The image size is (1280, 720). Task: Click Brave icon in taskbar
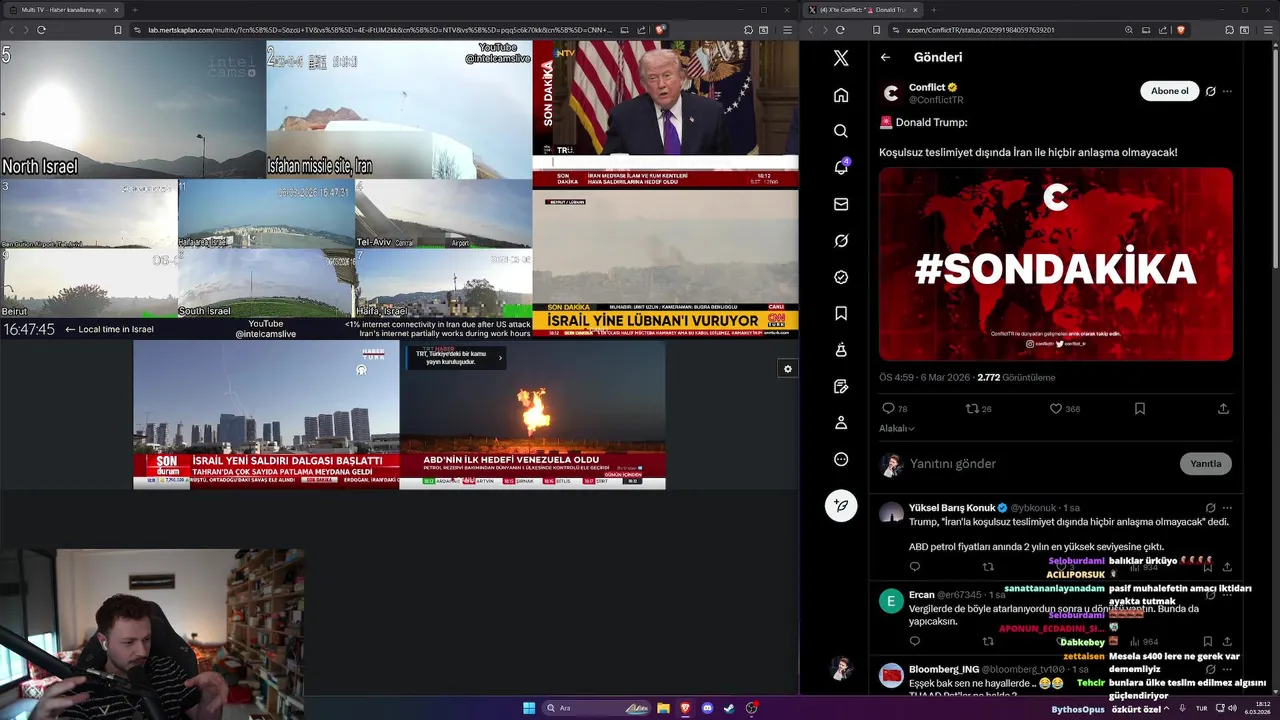[685, 708]
